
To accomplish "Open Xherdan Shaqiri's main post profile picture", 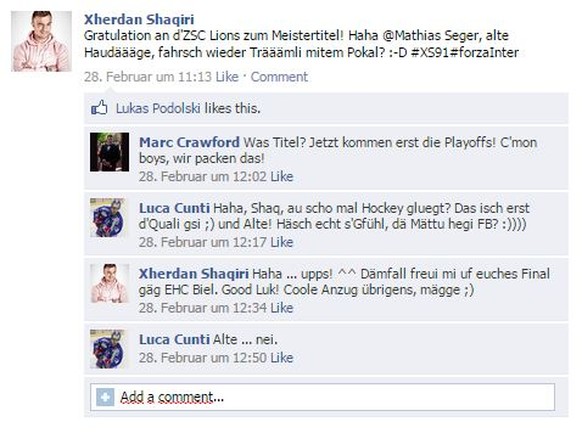I will point(41,41).
